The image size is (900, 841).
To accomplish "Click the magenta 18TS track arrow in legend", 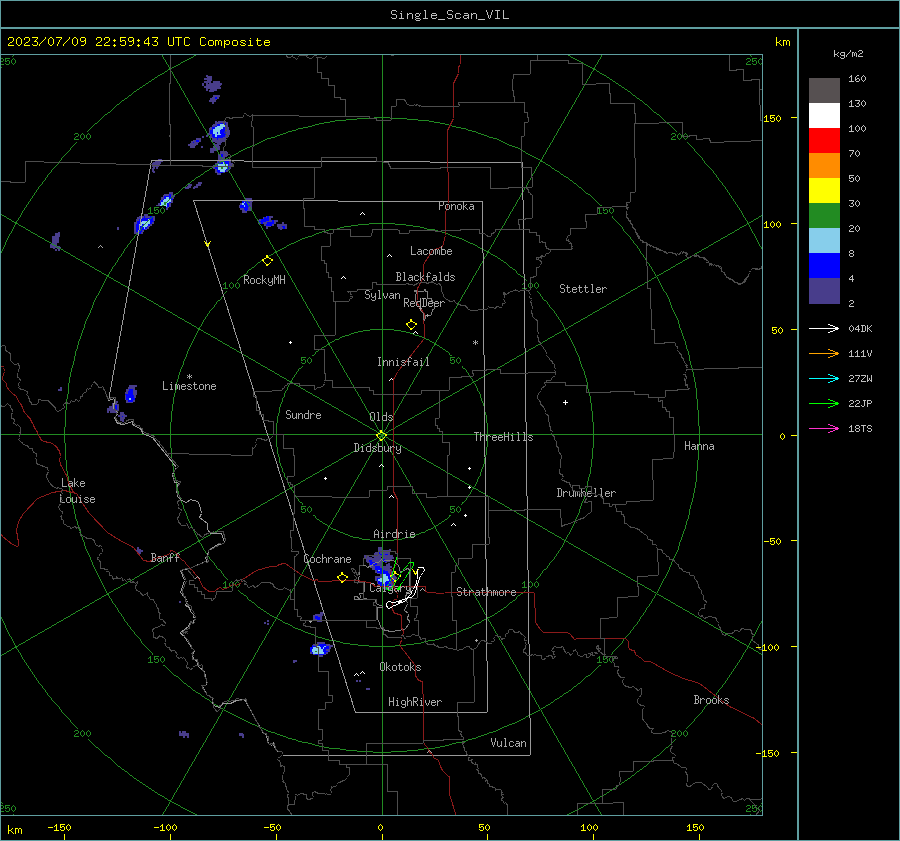I will [x=824, y=429].
